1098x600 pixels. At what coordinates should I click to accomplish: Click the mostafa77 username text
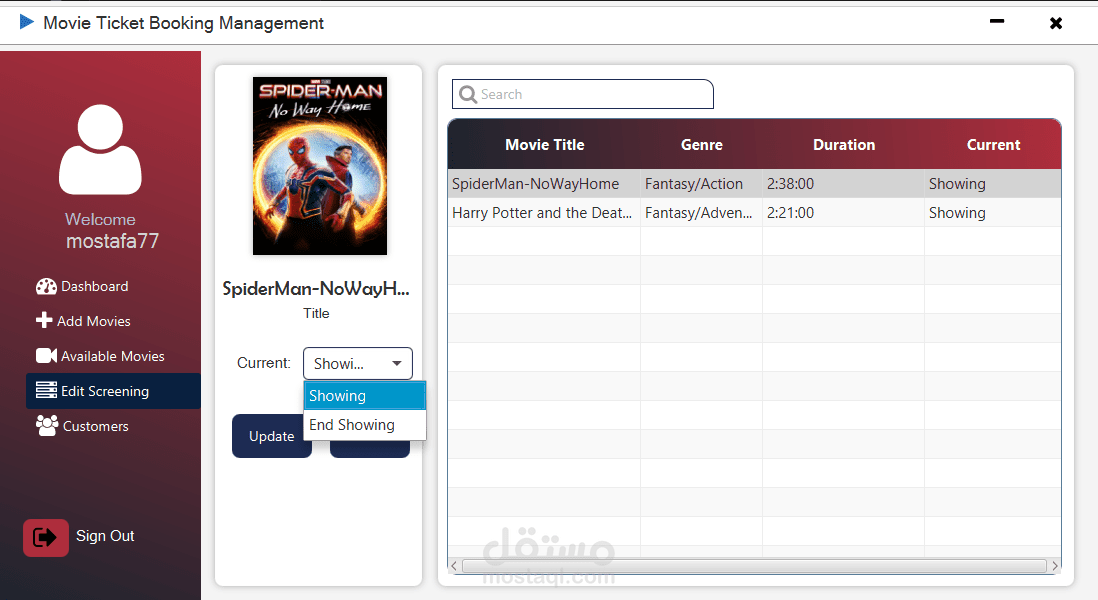point(112,241)
